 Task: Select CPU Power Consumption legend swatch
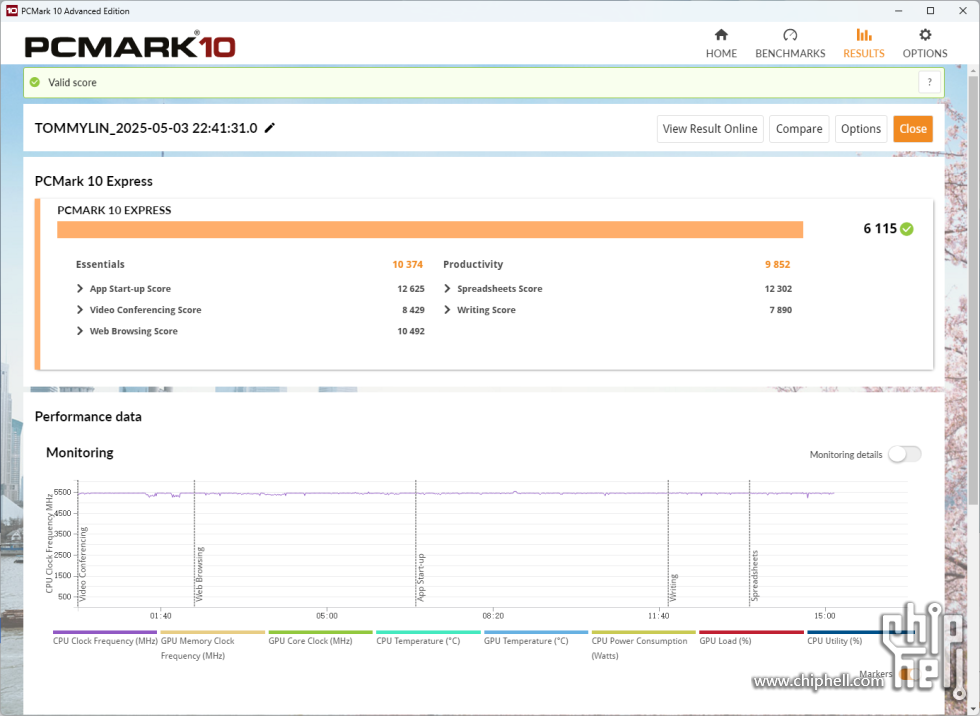(644, 632)
